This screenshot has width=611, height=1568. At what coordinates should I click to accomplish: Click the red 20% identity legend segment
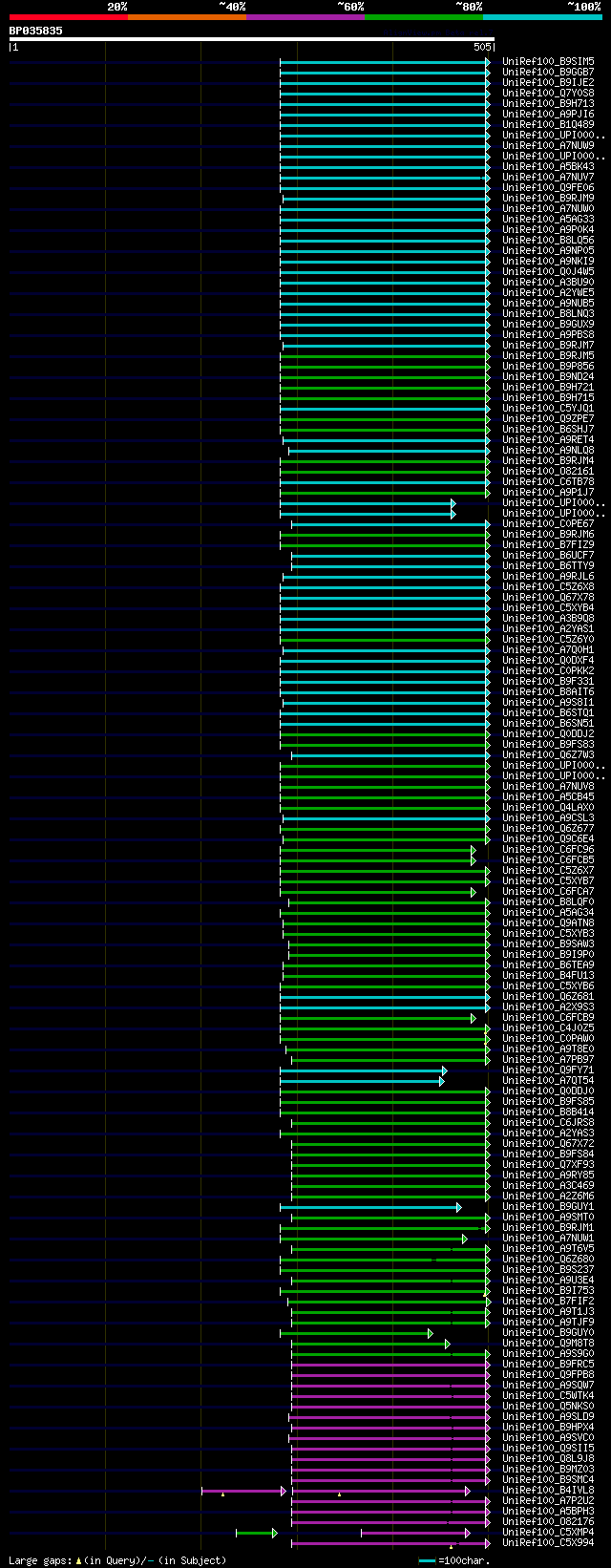[x=68, y=16]
